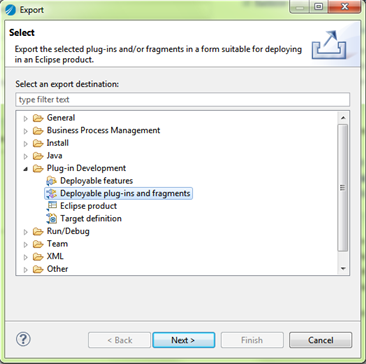
Task: Select the Team label
Action: [57, 244]
